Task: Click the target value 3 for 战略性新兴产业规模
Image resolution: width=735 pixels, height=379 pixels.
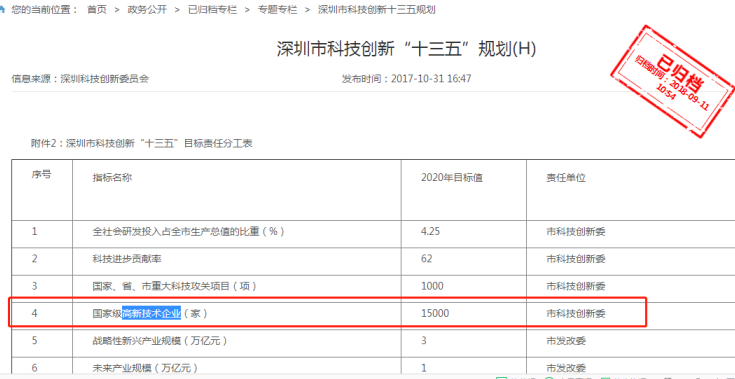Action: (424, 341)
